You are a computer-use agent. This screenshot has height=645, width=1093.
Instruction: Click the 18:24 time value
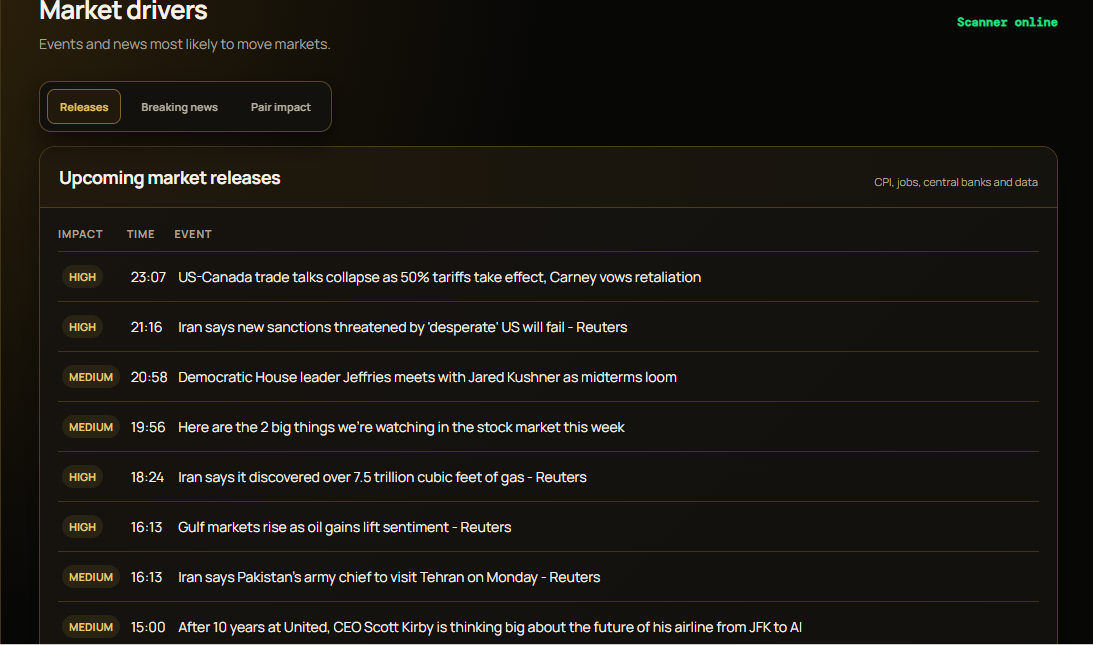coord(147,478)
